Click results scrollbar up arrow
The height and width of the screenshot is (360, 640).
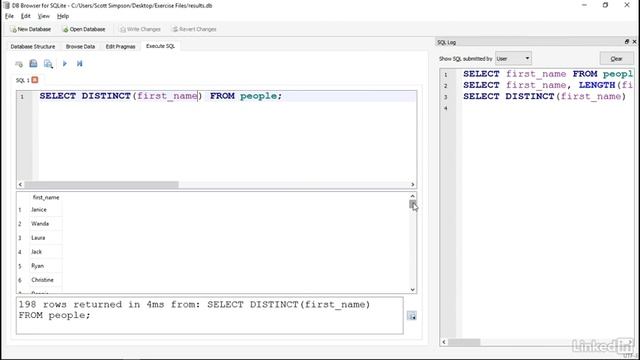coord(413,196)
